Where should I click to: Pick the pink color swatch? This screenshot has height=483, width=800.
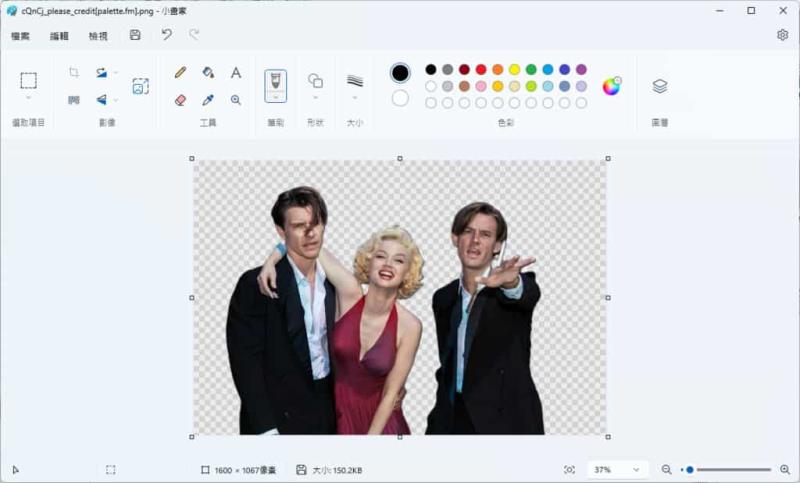(481, 86)
